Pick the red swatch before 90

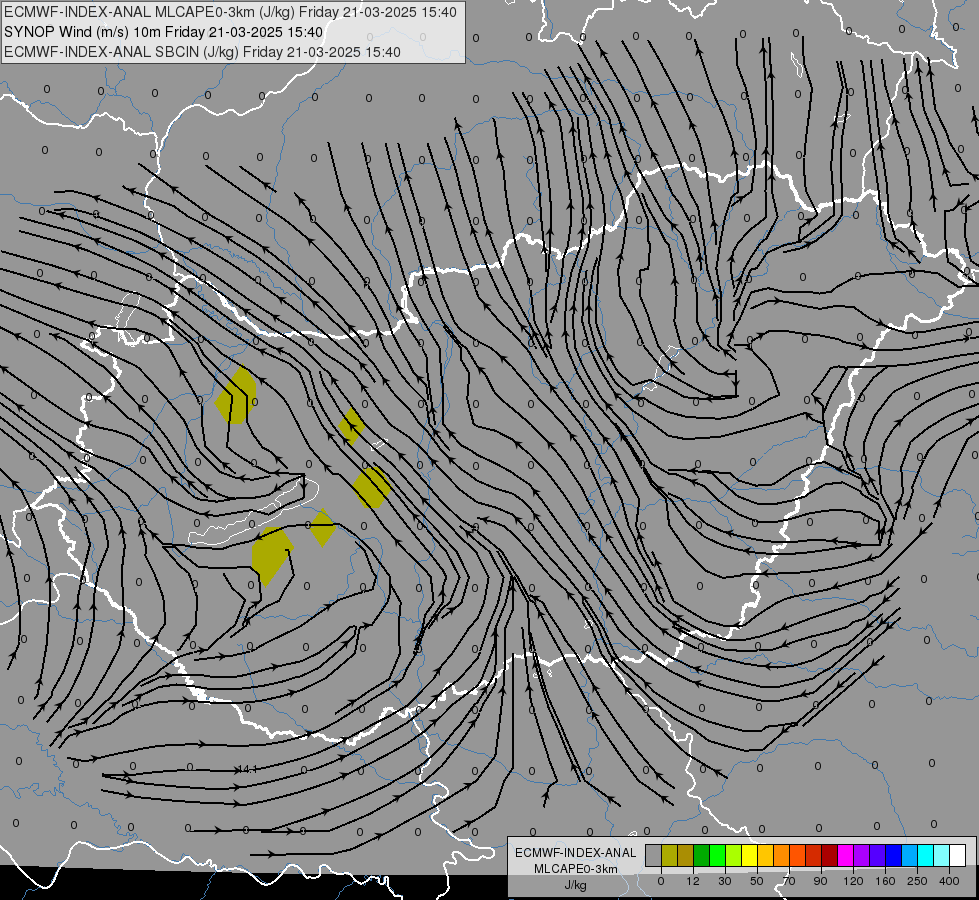point(814,856)
